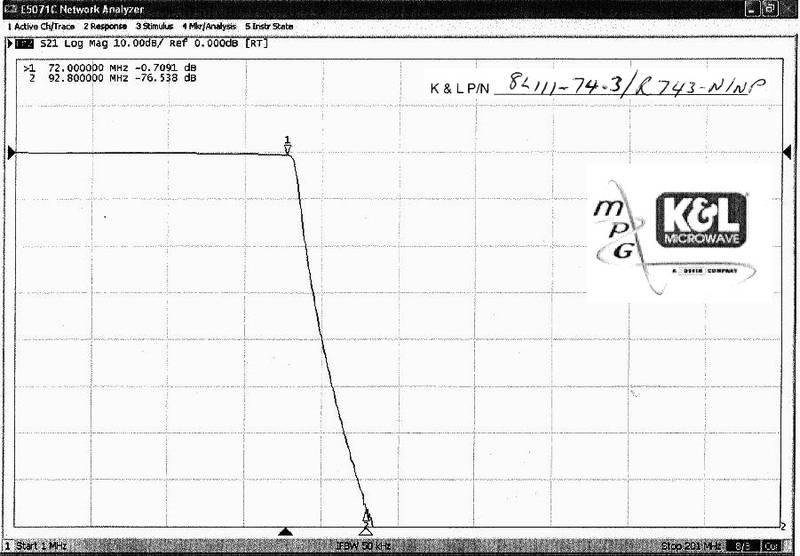This screenshot has height=556, width=800.
Task: Select marker 2 triangle at trace bottom
Action: (366, 529)
